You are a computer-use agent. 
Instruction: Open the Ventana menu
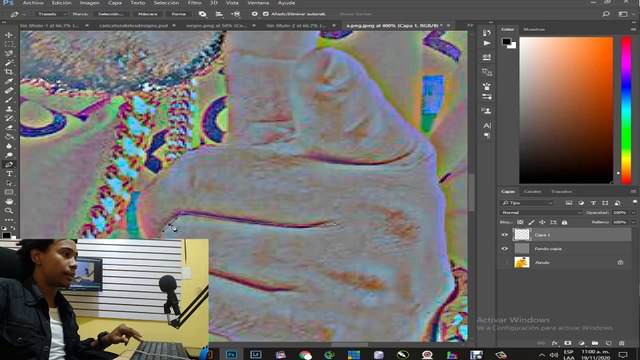click(x=258, y=3)
